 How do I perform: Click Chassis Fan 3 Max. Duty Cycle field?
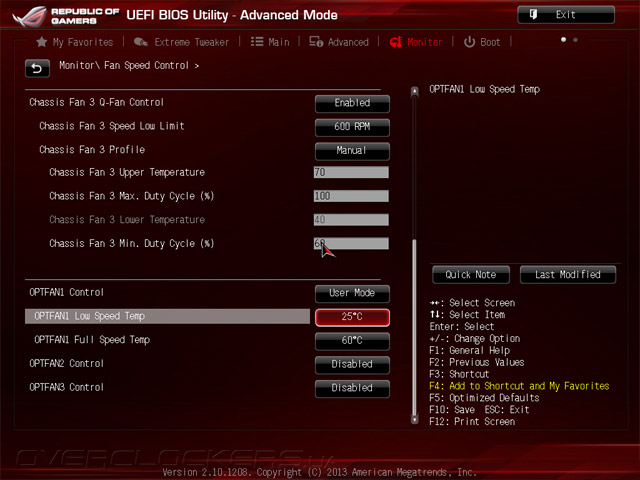click(351, 196)
